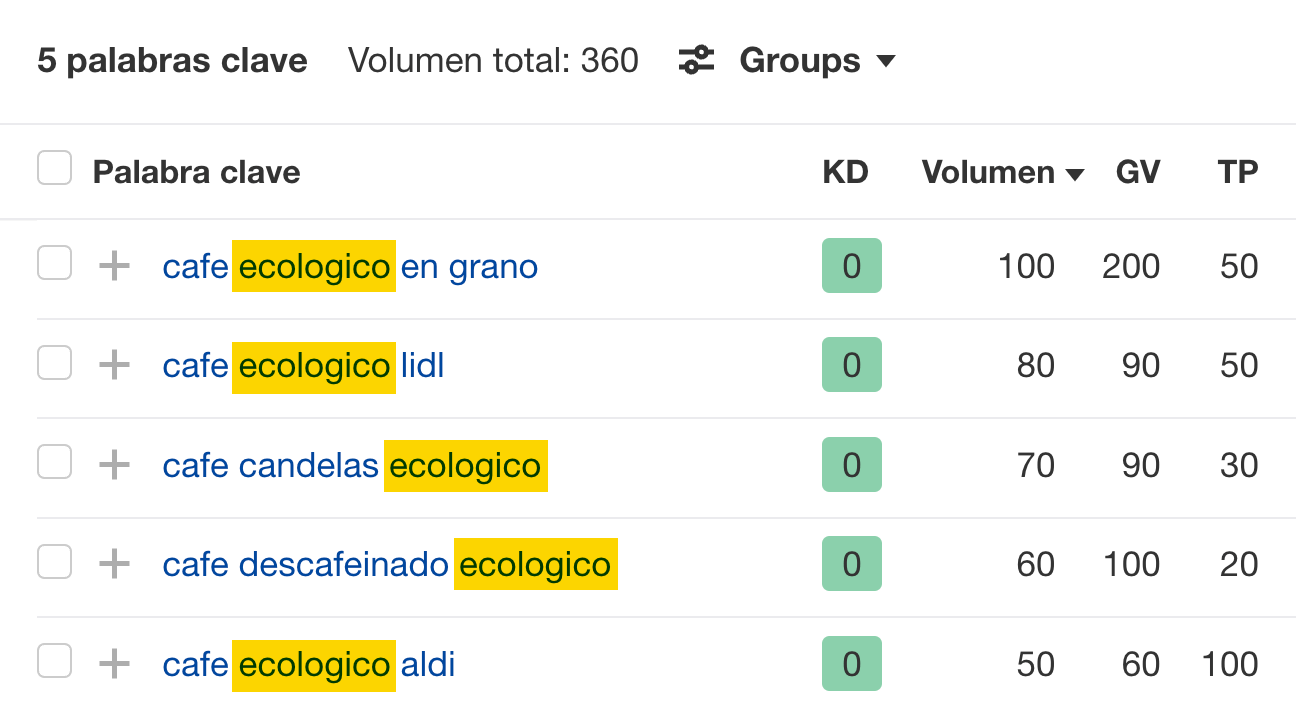The image size is (1296, 722).
Task: Open 'cafe ecologico aldi' keyword link
Action: tap(309, 665)
